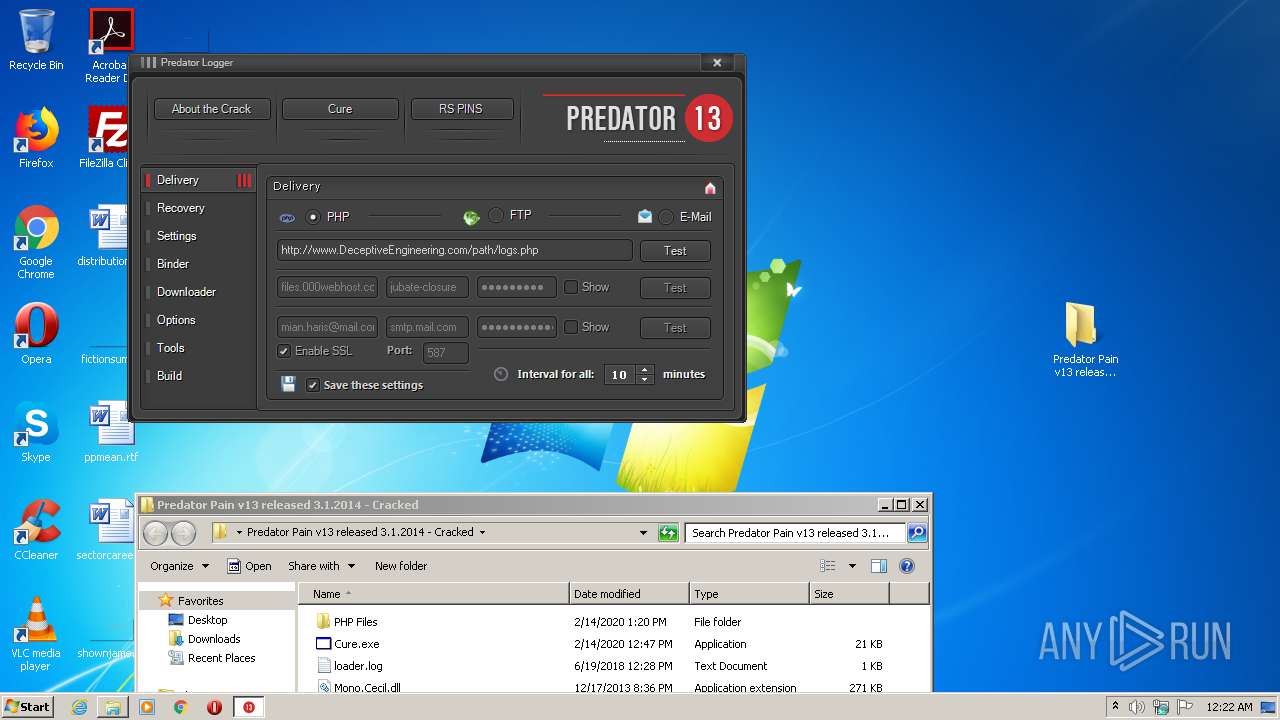
Task: Click Test button beside PHP URL
Action: click(675, 251)
